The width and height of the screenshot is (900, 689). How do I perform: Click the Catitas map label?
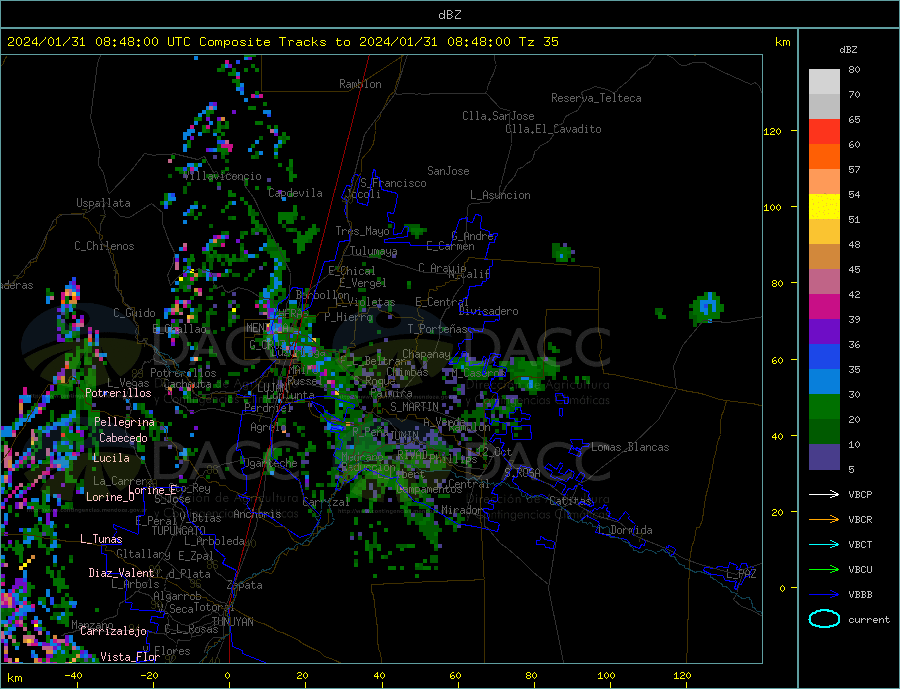pyautogui.click(x=570, y=501)
